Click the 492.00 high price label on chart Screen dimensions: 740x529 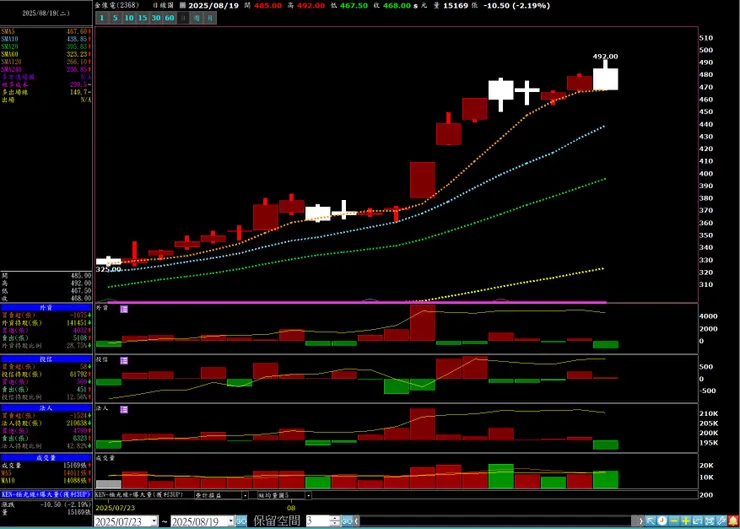[605, 57]
